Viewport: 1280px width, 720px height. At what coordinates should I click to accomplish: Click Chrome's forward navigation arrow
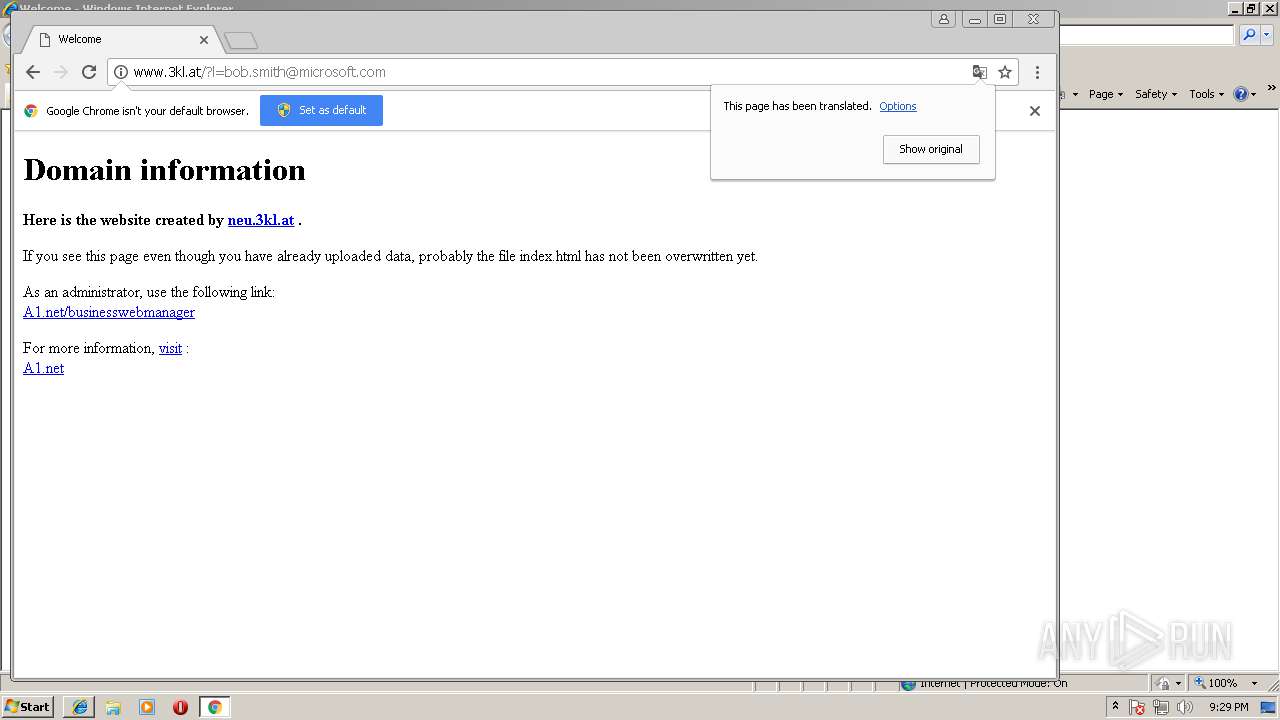pyautogui.click(x=61, y=72)
